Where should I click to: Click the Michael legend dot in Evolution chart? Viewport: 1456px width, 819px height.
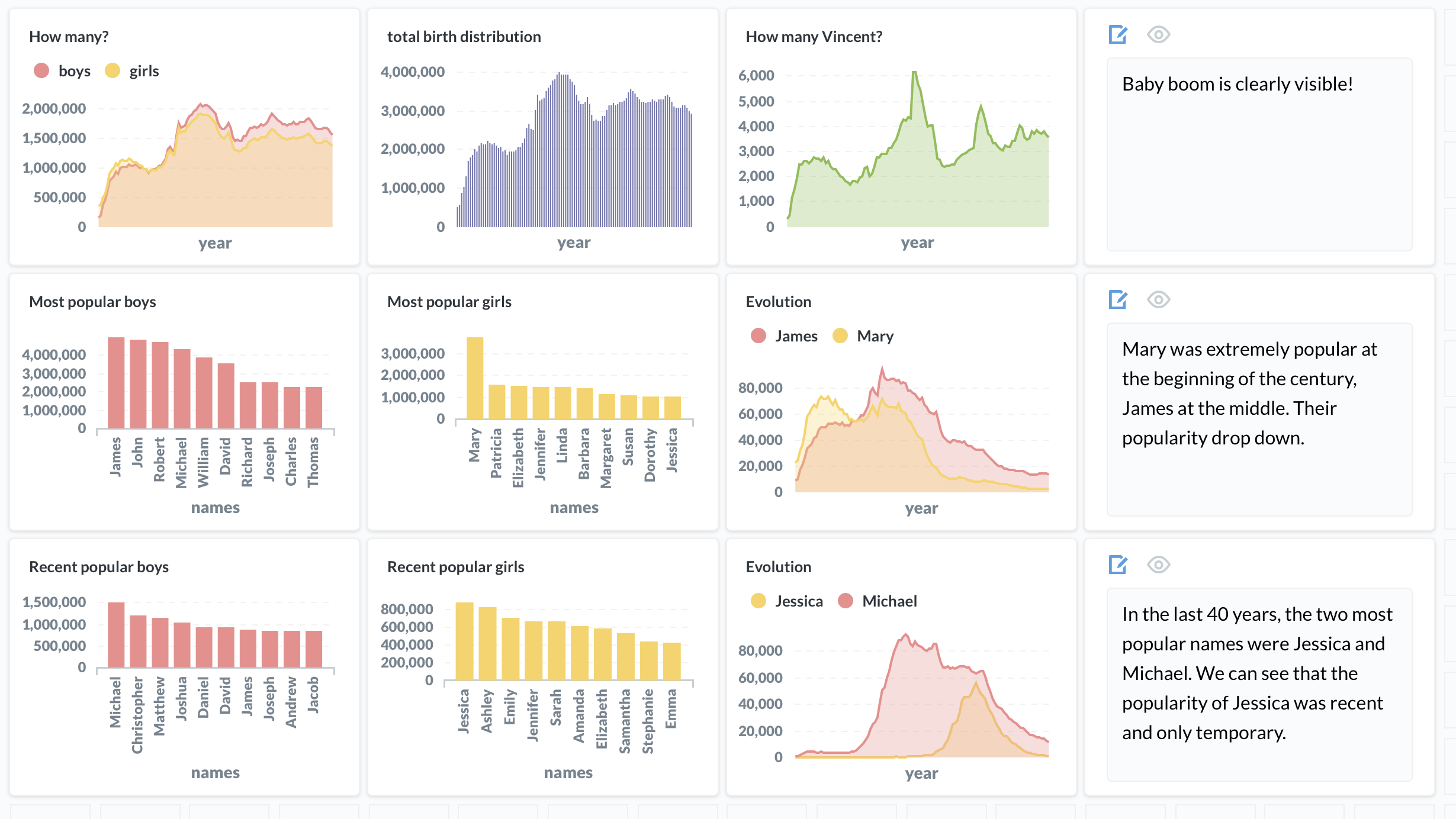[846, 601]
